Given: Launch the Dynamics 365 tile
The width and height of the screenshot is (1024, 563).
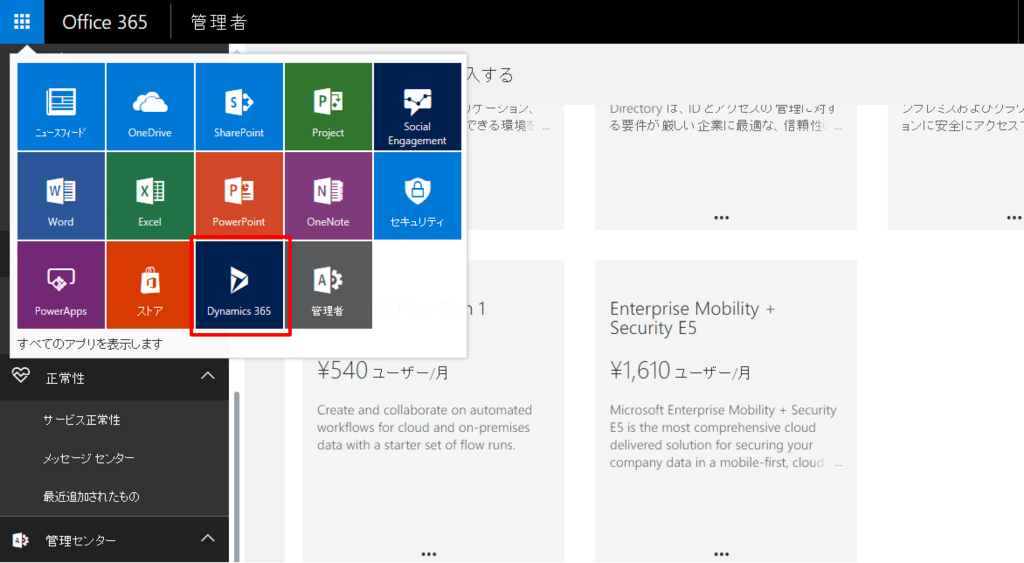Looking at the screenshot, I should (x=239, y=285).
